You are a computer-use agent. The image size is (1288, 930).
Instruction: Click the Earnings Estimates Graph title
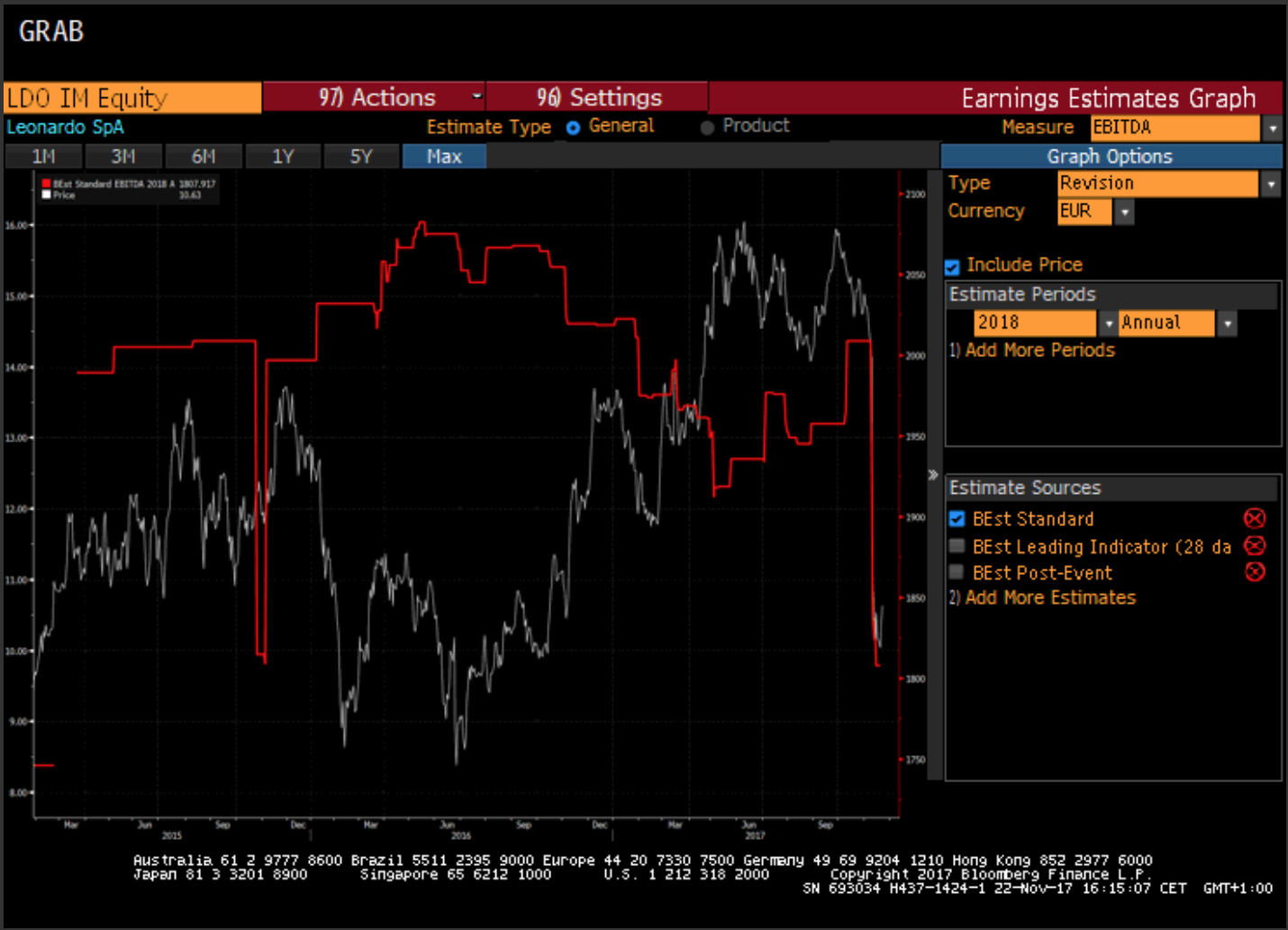(1108, 97)
